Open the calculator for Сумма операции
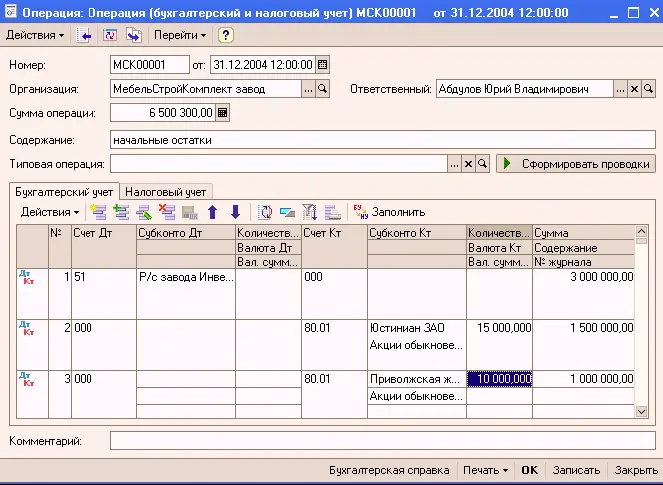Screen dimensions: 663x485 [222, 113]
